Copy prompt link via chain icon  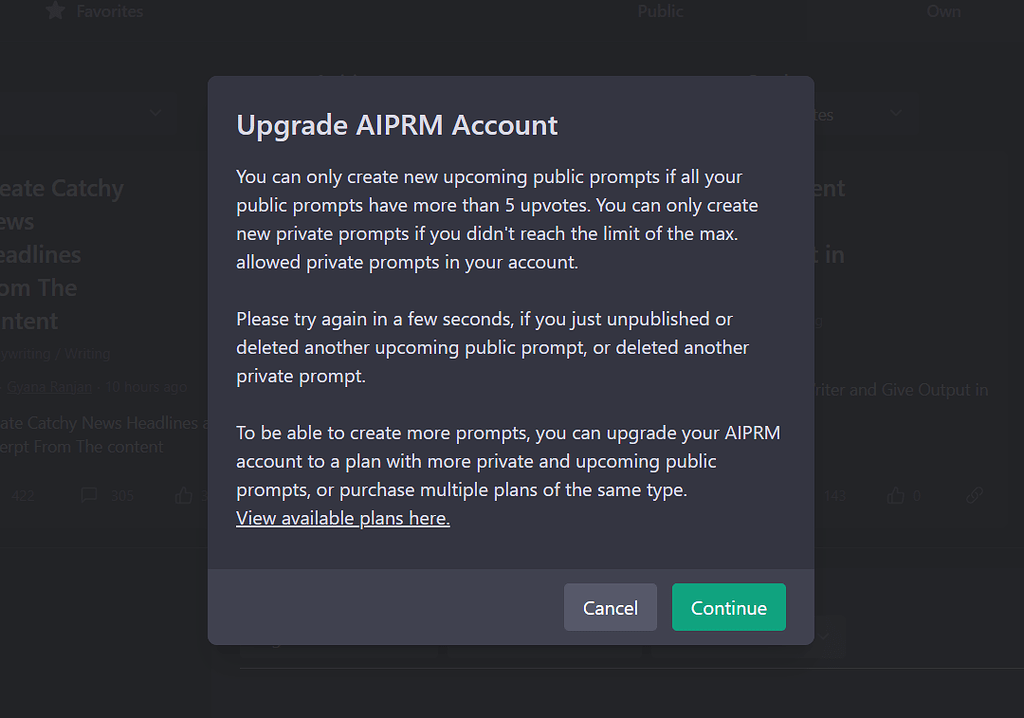(974, 495)
